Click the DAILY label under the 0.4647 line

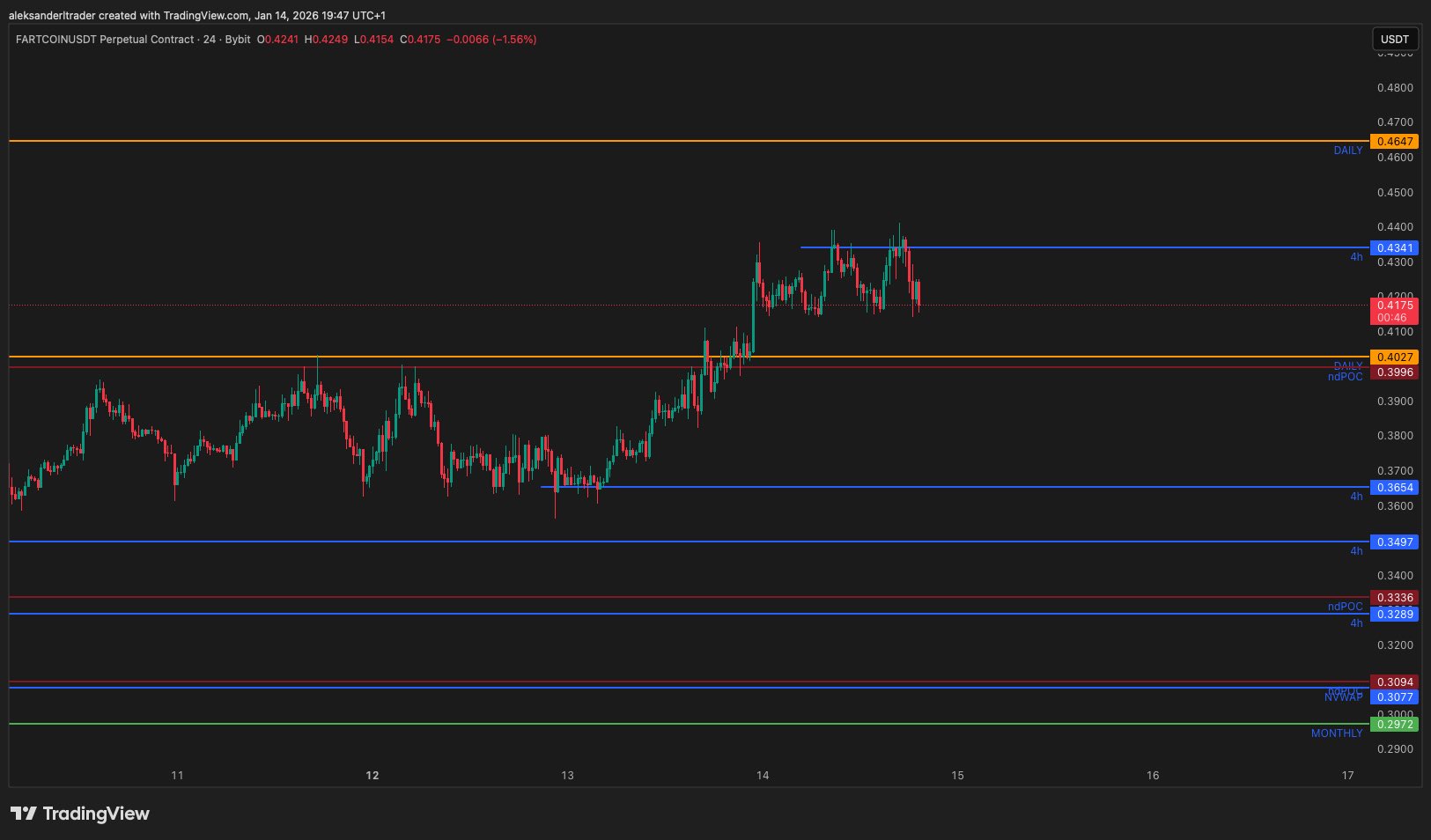click(1348, 151)
